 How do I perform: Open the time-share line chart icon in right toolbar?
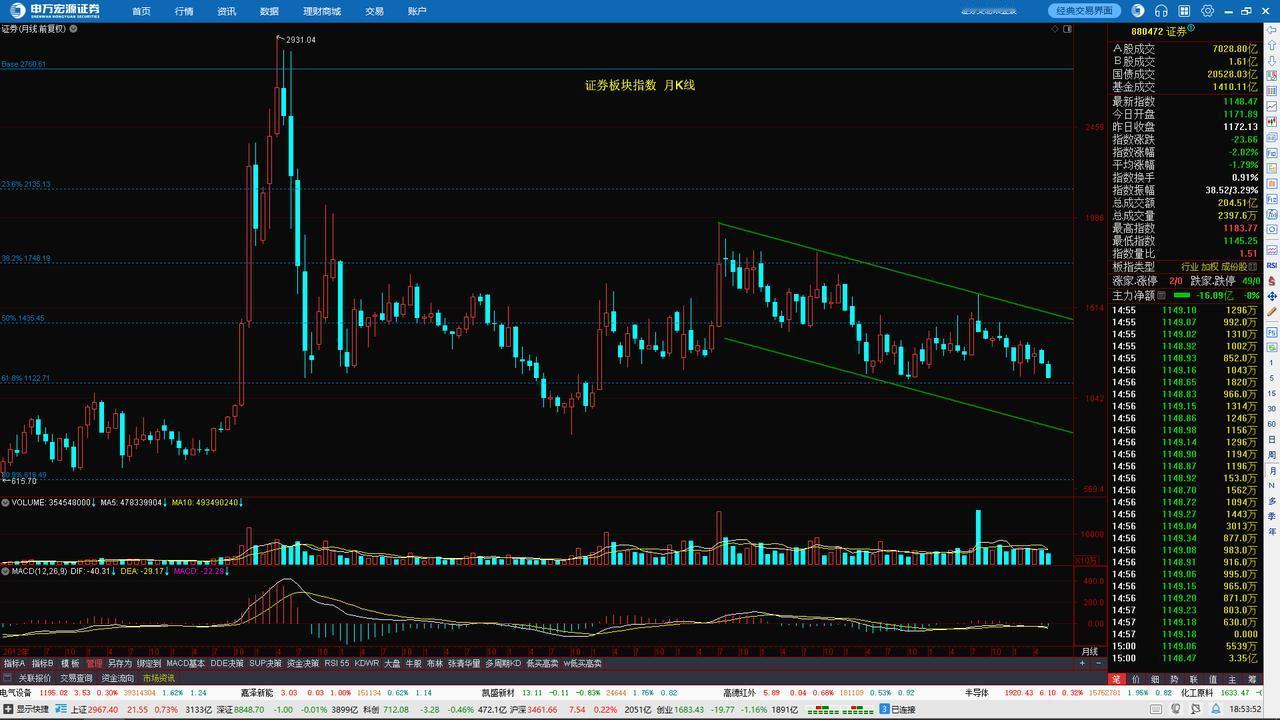(x=1272, y=105)
